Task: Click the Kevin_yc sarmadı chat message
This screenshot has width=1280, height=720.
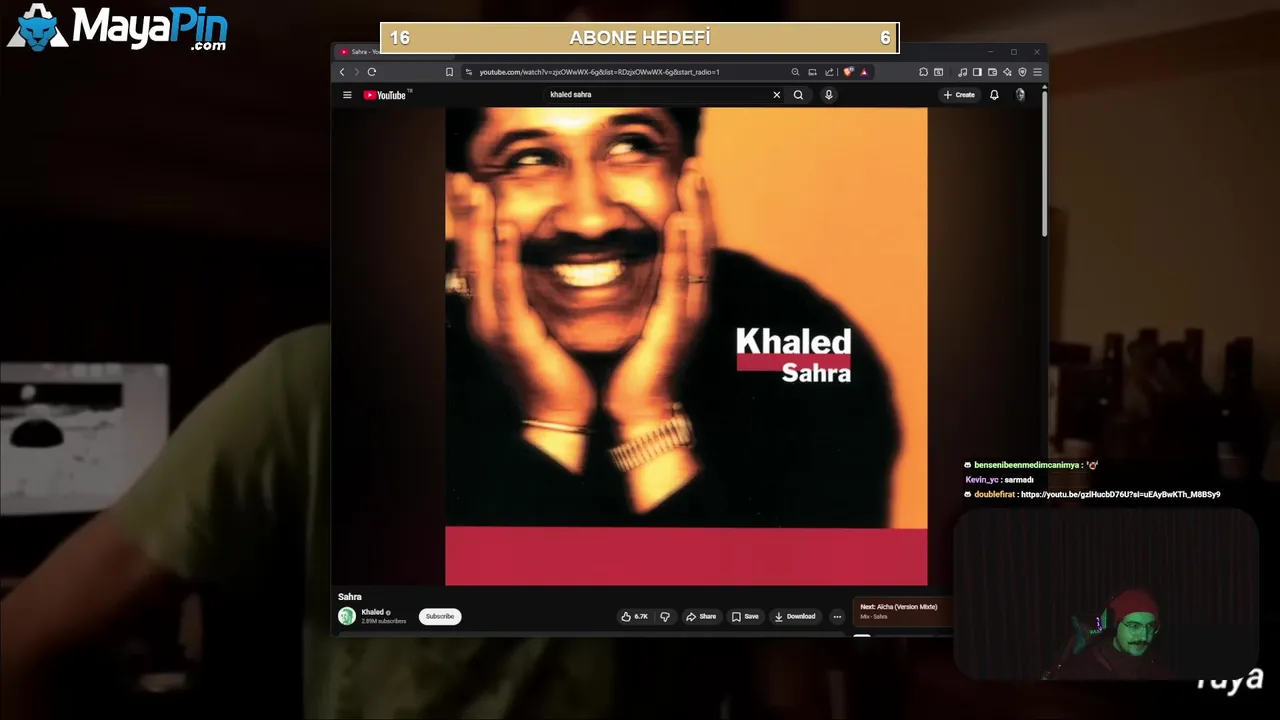Action: coord(999,480)
